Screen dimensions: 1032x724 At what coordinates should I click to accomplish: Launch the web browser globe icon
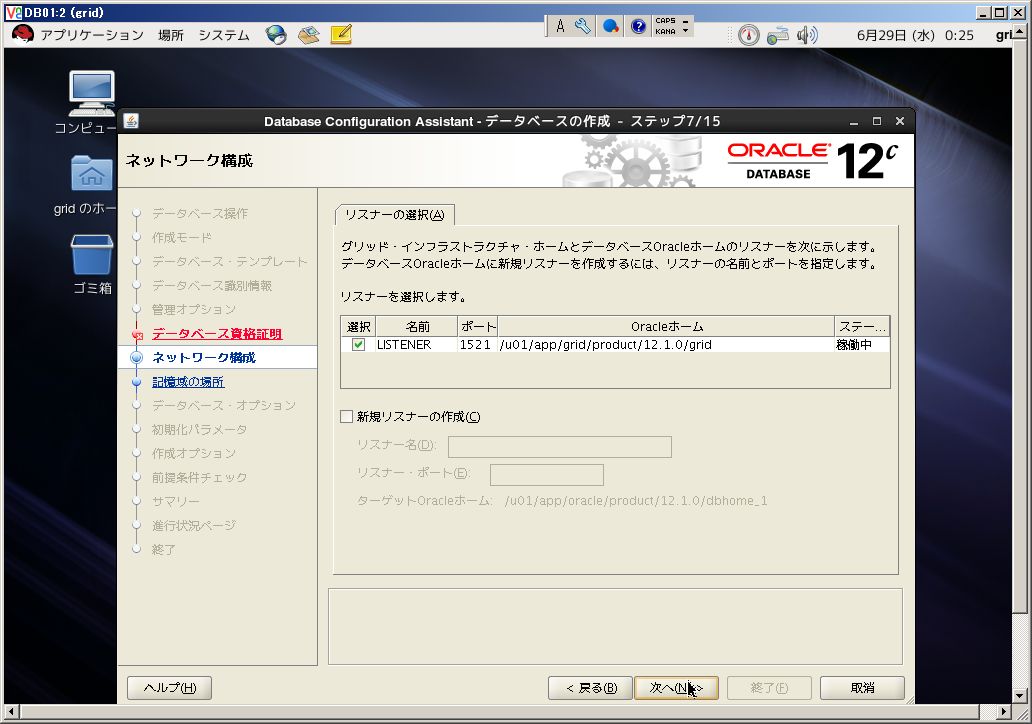coord(276,35)
